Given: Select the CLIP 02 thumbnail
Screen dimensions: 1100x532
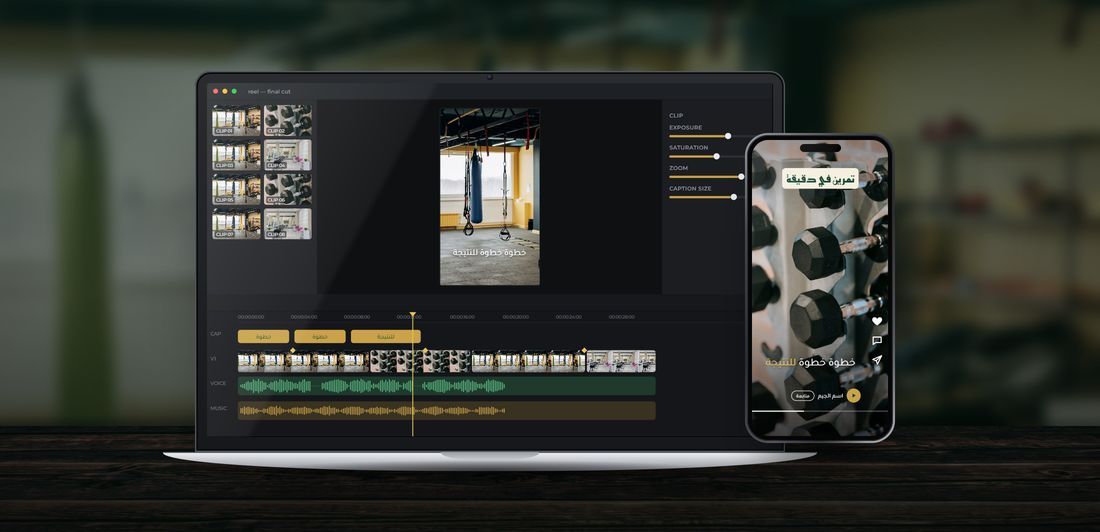Looking at the screenshot, I should [x=288, y=121].
